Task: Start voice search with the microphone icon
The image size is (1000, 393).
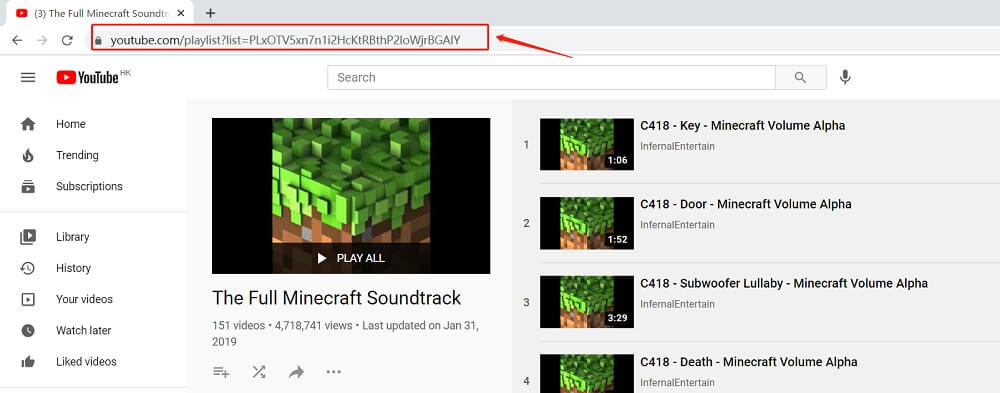Action: click(x=845, y=77)
